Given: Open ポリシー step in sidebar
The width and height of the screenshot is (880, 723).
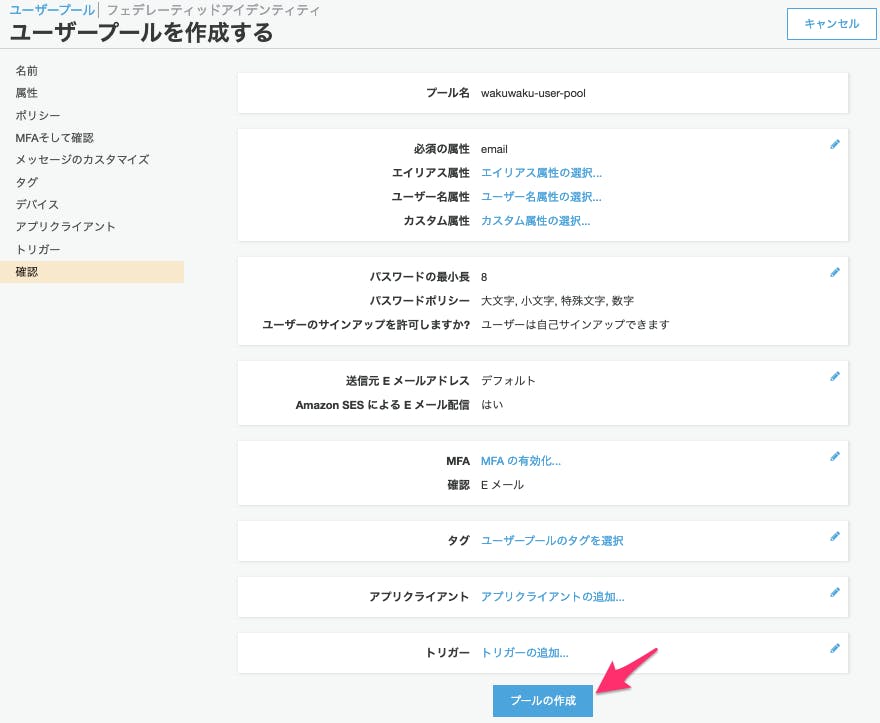Looking at the screenshot, I should [38, 116].
